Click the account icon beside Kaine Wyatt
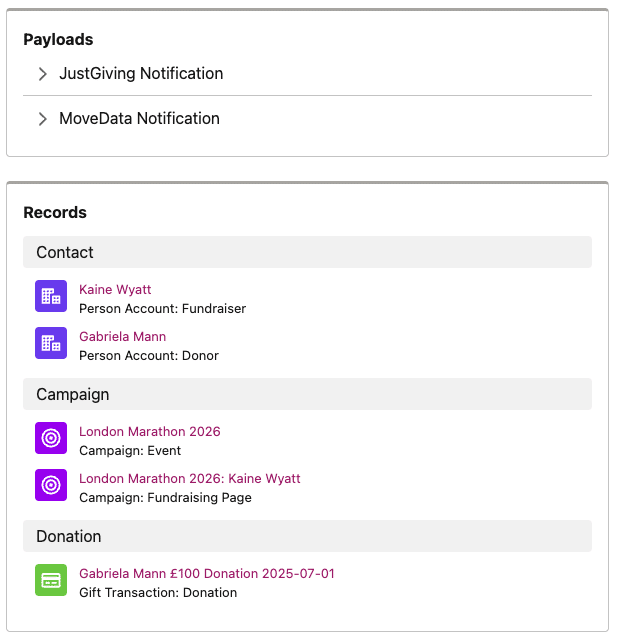619x642 pixels. [x=51, y=296]
